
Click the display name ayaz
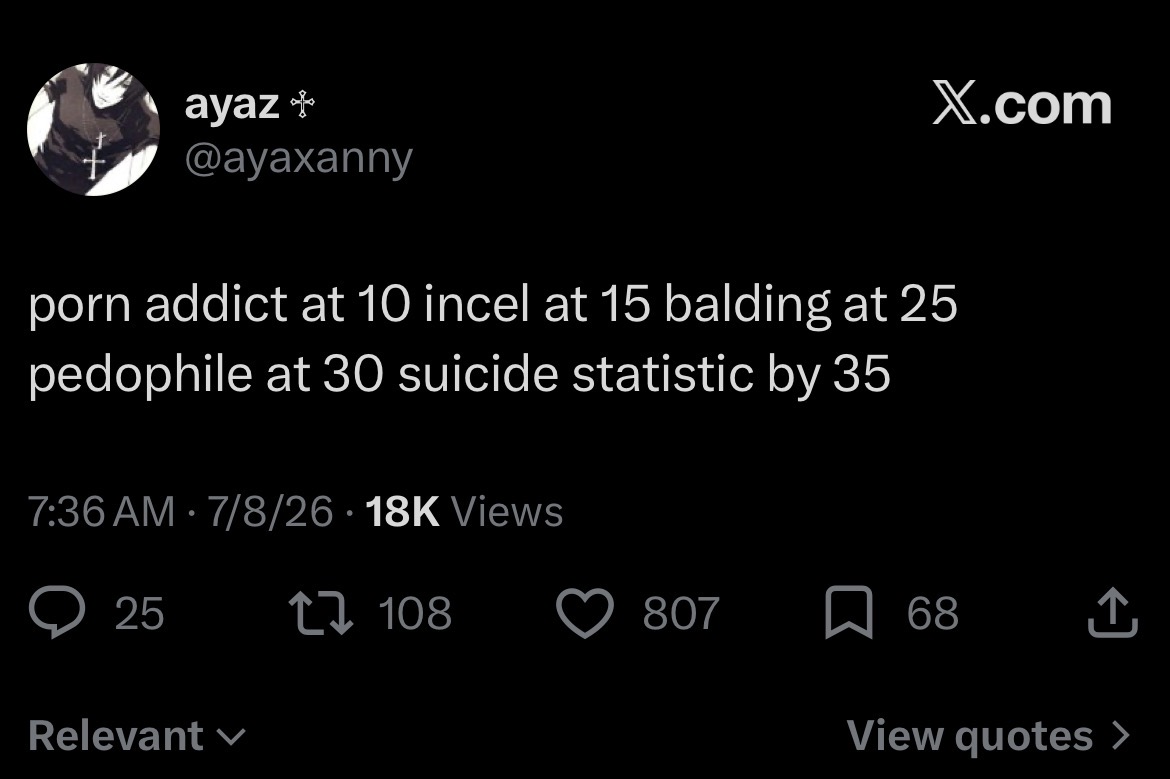pos(232,104)
